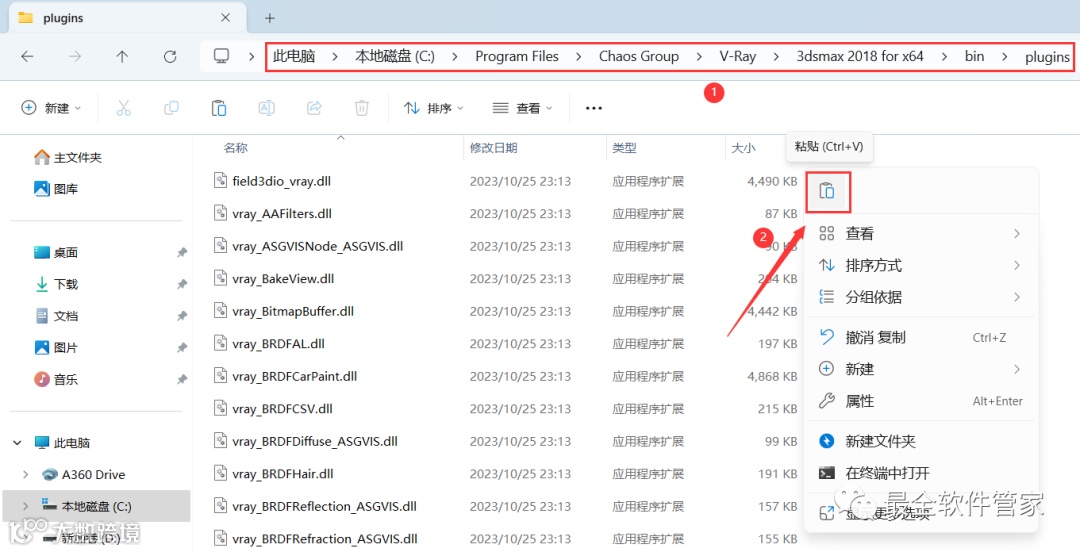The image size is (1080, 552).
Task: Expand the 本地磁盘 (C:) tree node
Action: pos(25,506)
